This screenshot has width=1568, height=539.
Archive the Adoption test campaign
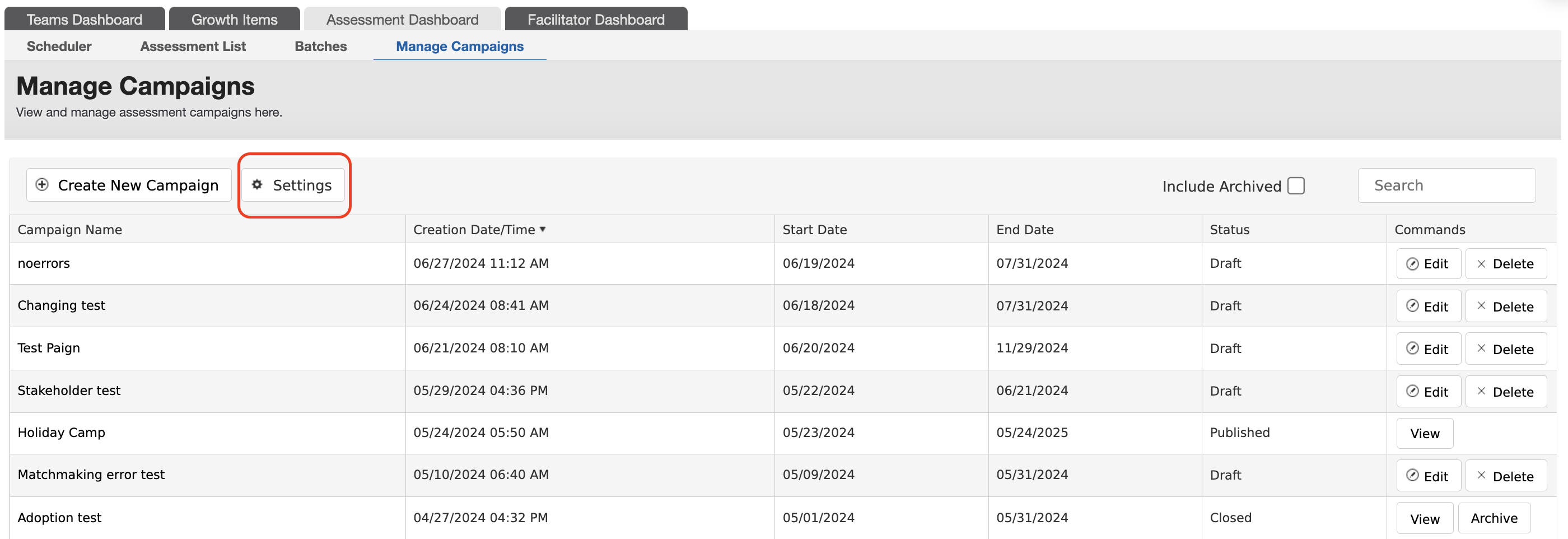pos(1494,518)
